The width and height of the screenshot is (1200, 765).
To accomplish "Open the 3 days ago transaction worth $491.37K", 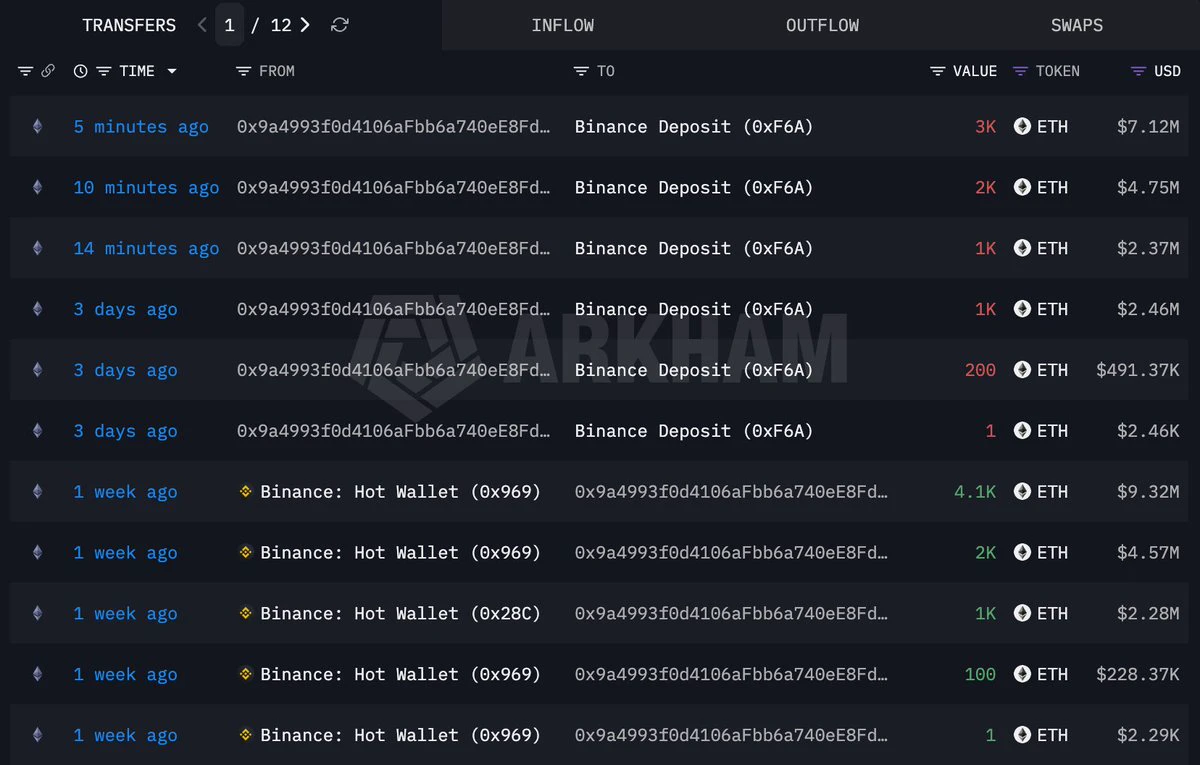I will point(125,370).
